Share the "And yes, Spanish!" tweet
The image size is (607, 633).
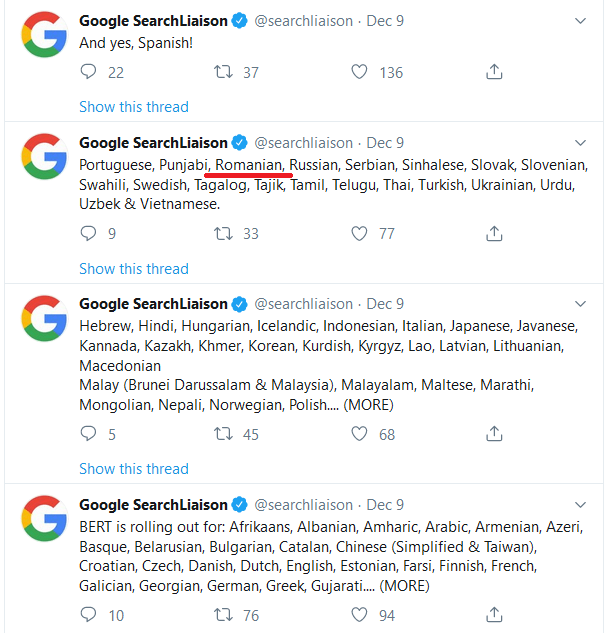pyautogui.click(x=494, y=72)
